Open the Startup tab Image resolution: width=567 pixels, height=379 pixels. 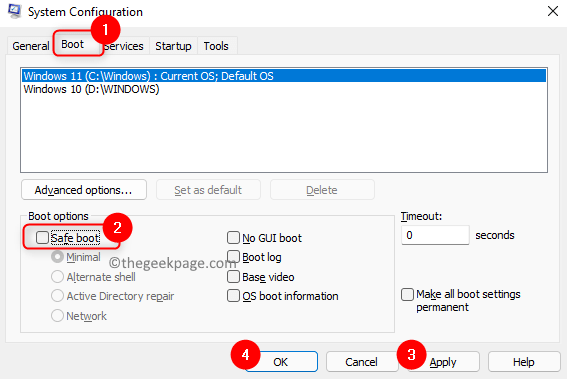pyautogui.click(x=173, y=46)
